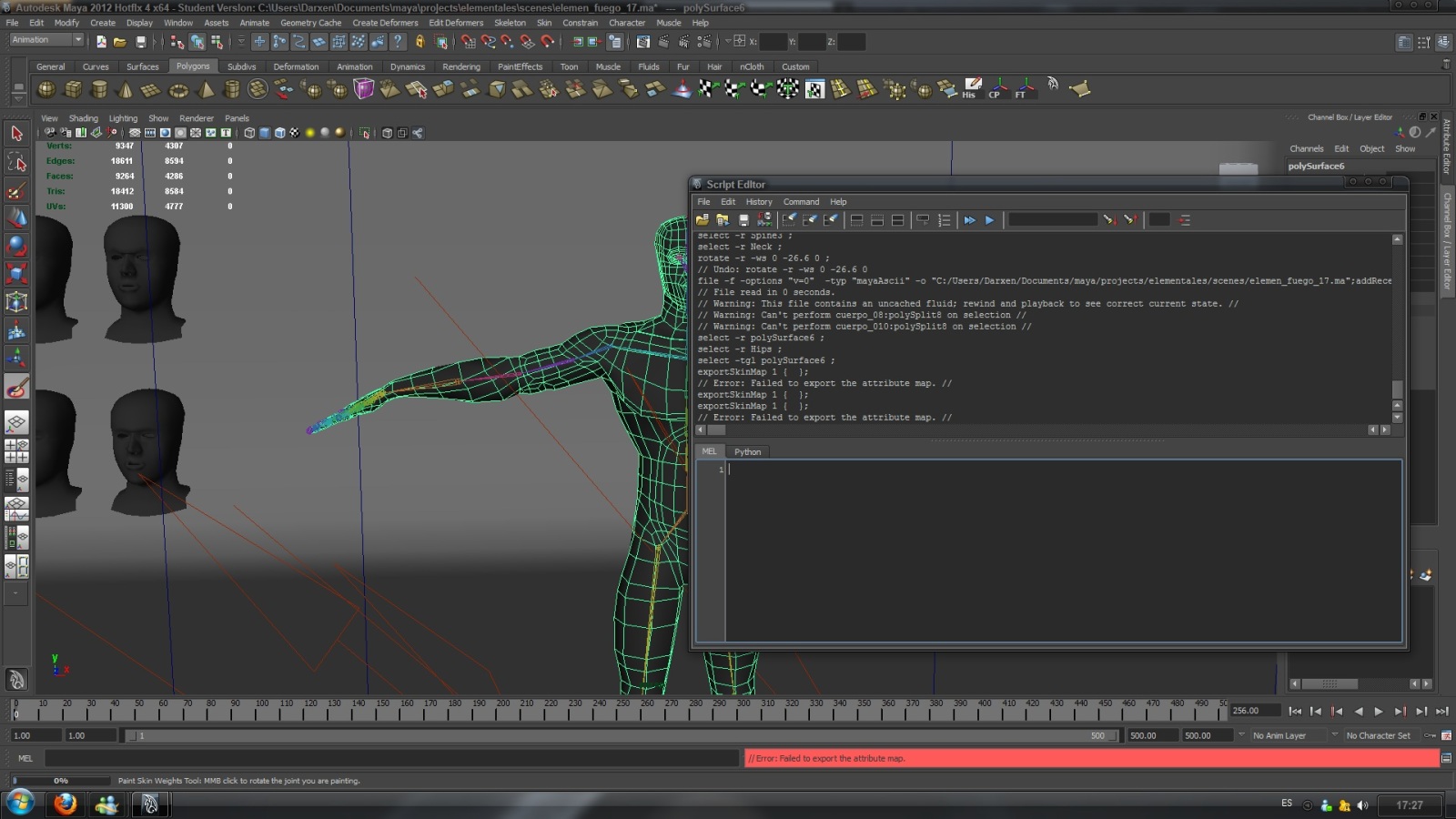Viewport: 1456px width, 819px height.
Task: Open the Channels menu in Channel Box
Action: click(x=1306, y=148)
